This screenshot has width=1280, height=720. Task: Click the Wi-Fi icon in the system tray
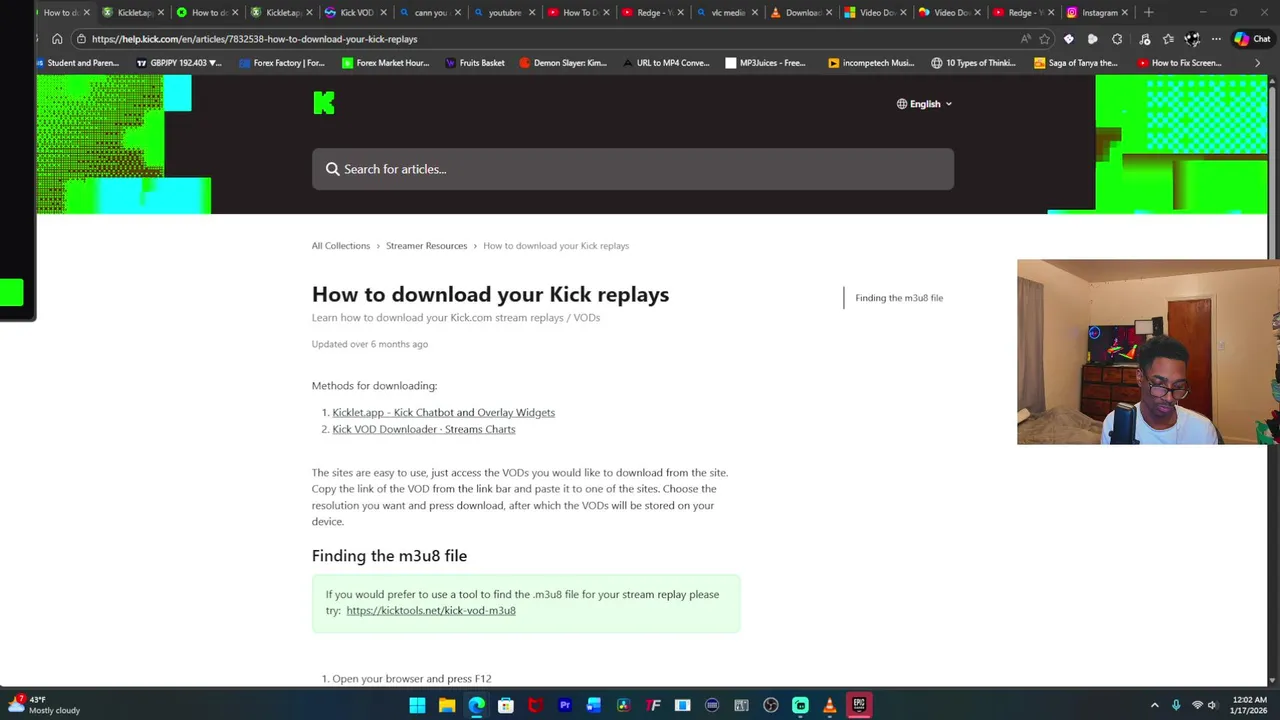tap(1197, 705)
